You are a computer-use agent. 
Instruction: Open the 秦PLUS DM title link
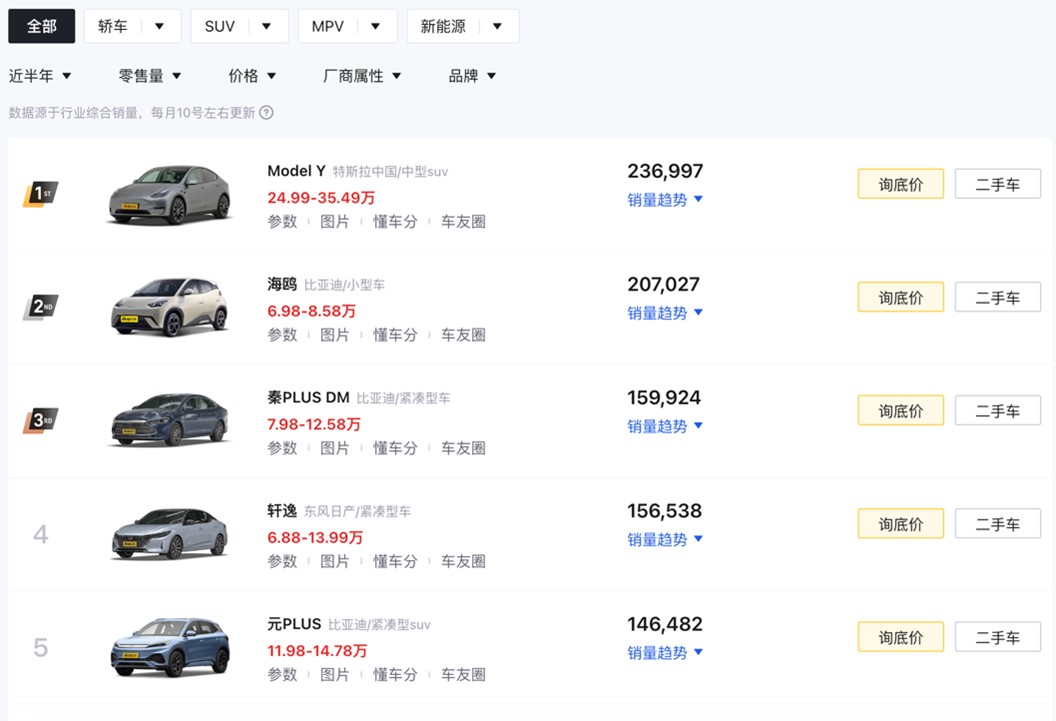pyautogui.click(x=308, y=397)
